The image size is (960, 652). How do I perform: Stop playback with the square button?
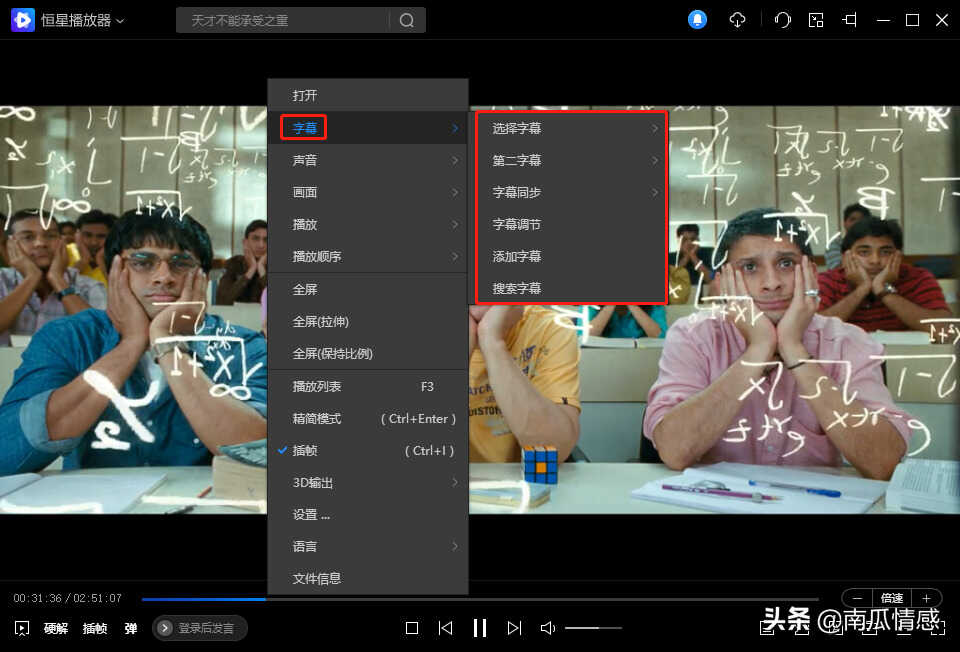tap(412, 628)
